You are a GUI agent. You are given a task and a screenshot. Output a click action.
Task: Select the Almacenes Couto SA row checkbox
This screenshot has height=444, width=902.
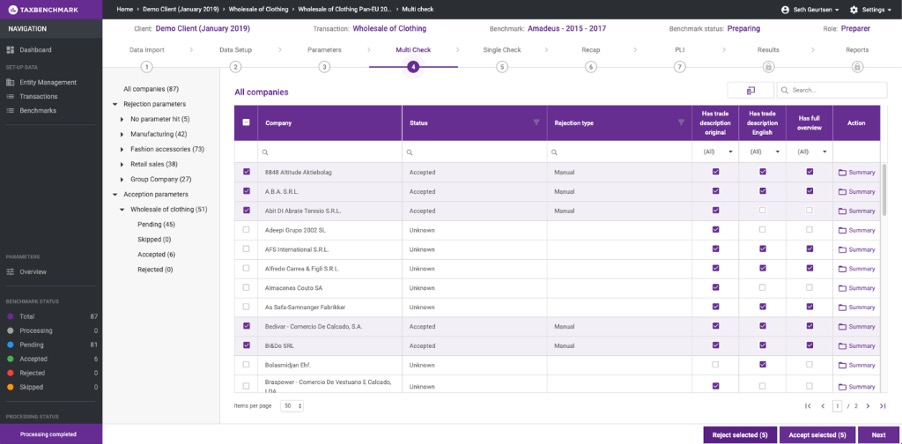coord(246,287)
